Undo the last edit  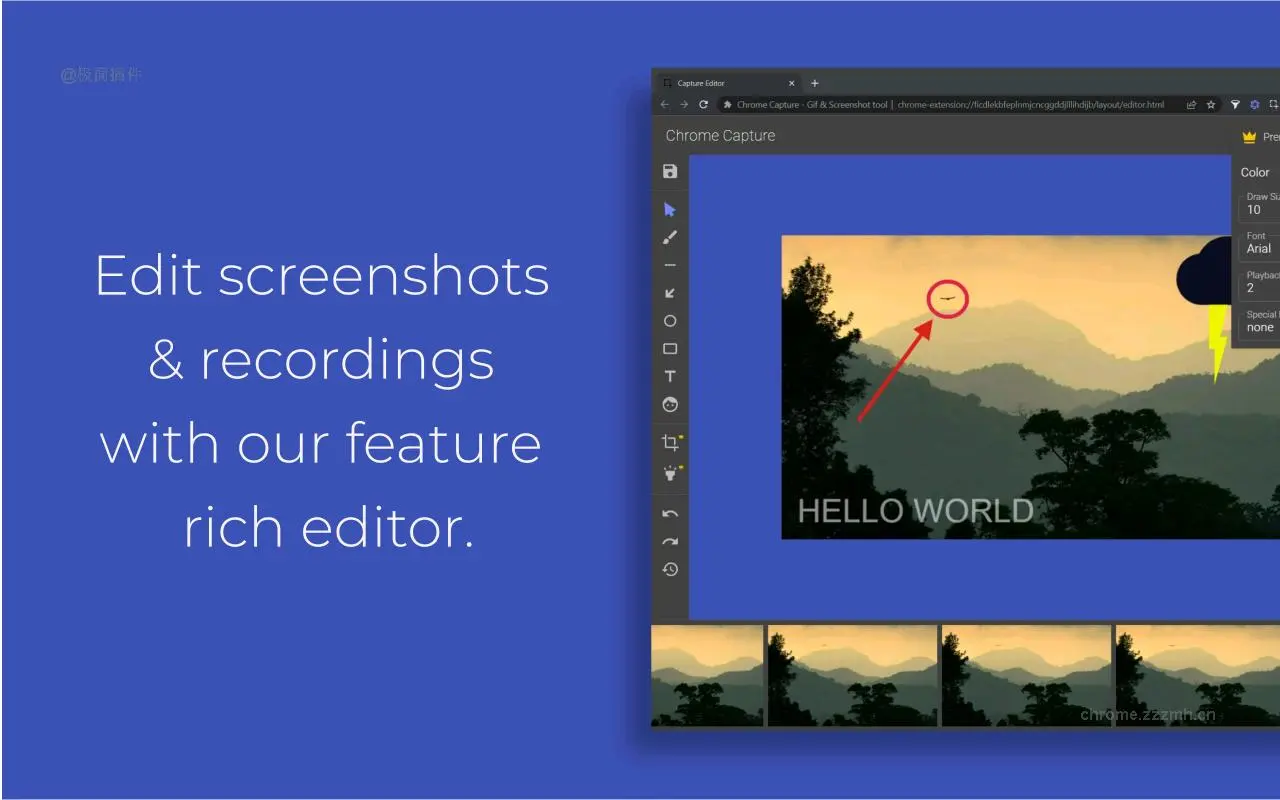click(x=670, y=514)
